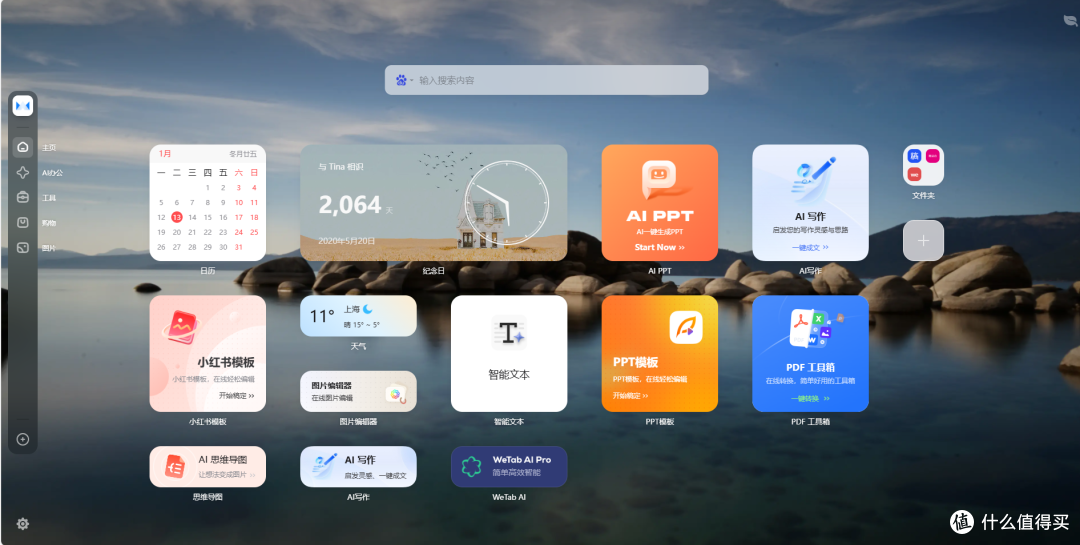Click the 思维导图 label beneath the mind map card
Viewport: 1080px width, 545px height.
click(x=207, y=497)
